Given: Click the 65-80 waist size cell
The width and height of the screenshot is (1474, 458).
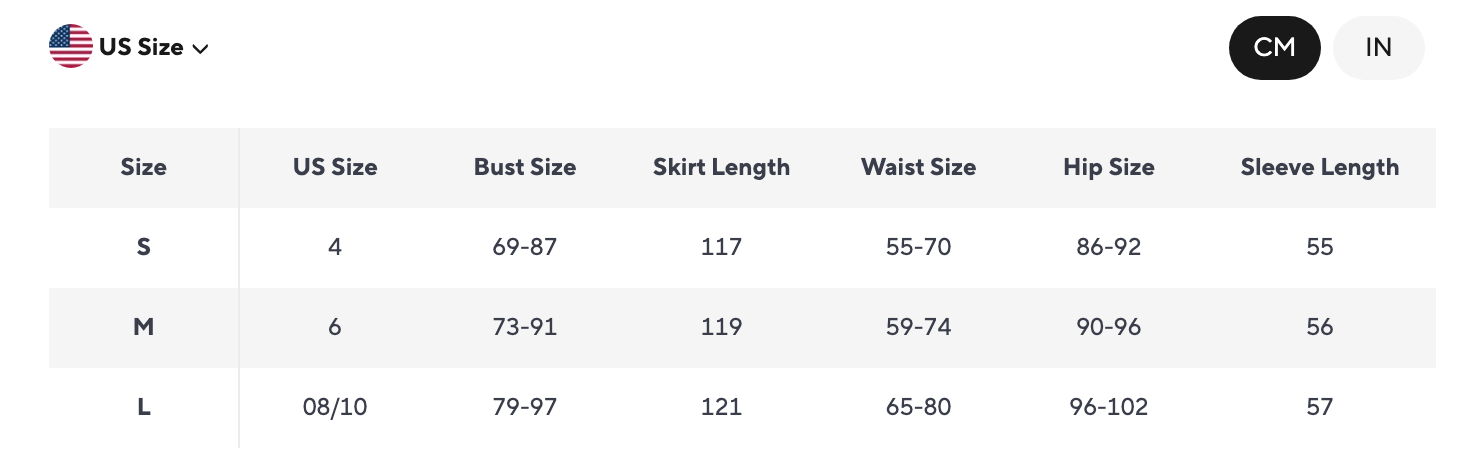Looking at the screenshot, I should pos(918,407).
